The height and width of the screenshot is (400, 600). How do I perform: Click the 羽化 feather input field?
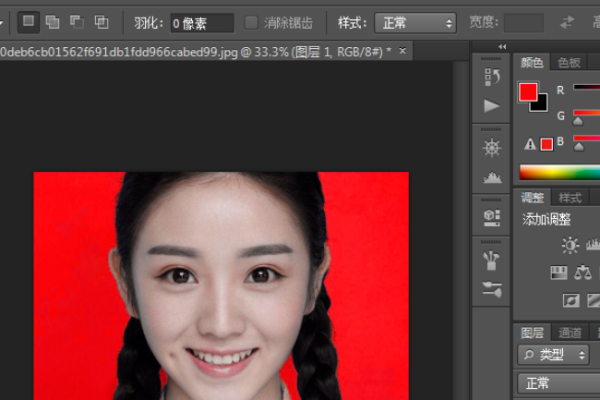[x=201, y=22]
